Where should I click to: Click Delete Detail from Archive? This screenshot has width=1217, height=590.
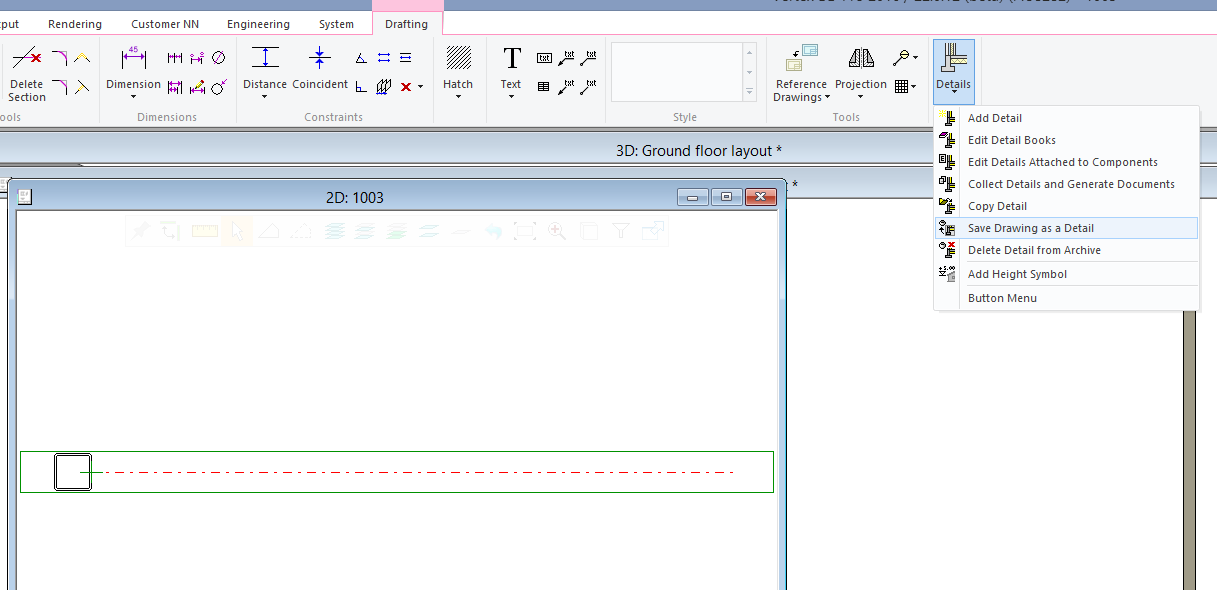pos(1034,250)
